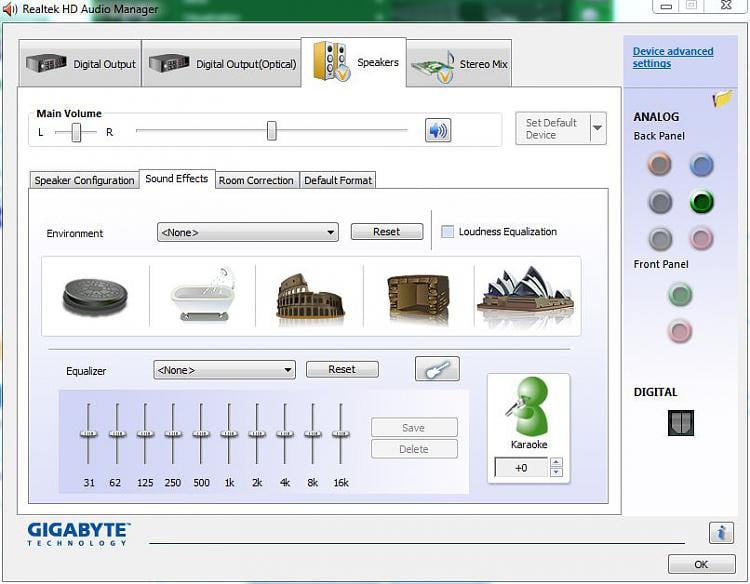The width and height of the screenshot is (750, 584).
Task: Select the stone manhole environment preset
Action: tap(95, 297)
